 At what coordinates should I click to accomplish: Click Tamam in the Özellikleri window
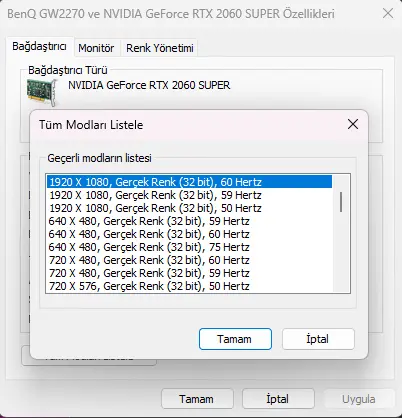click(x=197, y=399)
